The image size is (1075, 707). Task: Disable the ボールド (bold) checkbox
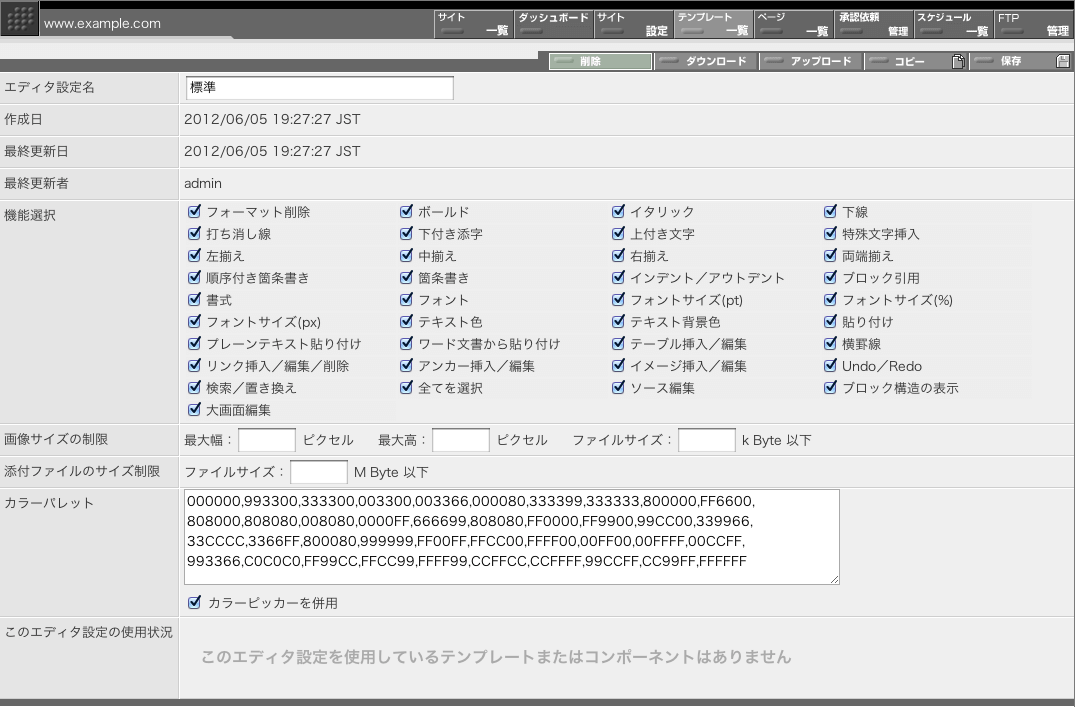click(406, 211)
